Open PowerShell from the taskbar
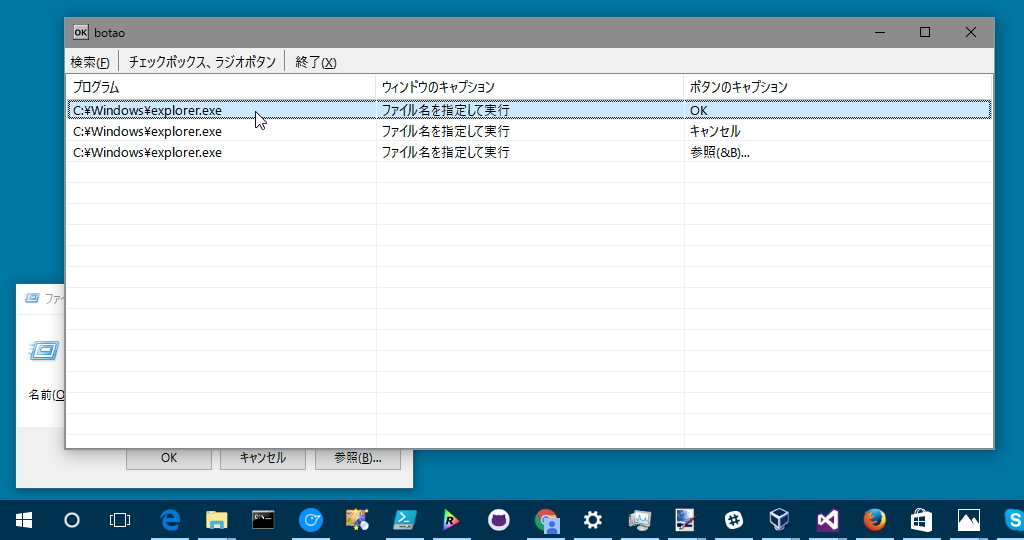The width and height of the screenshot is (1024, 540). tap(404, 520)
